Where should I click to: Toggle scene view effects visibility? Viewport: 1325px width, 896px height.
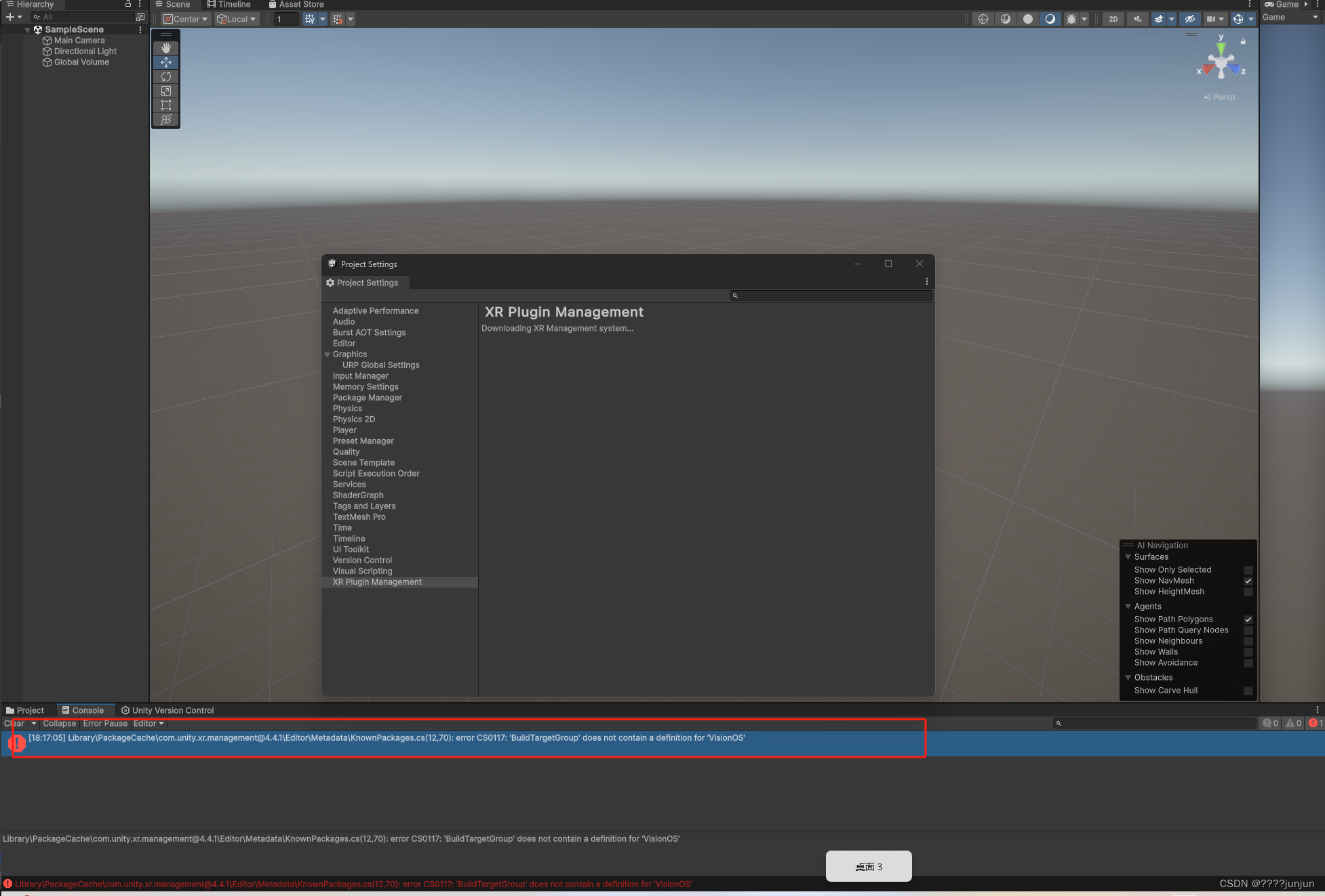[1159, 19]
